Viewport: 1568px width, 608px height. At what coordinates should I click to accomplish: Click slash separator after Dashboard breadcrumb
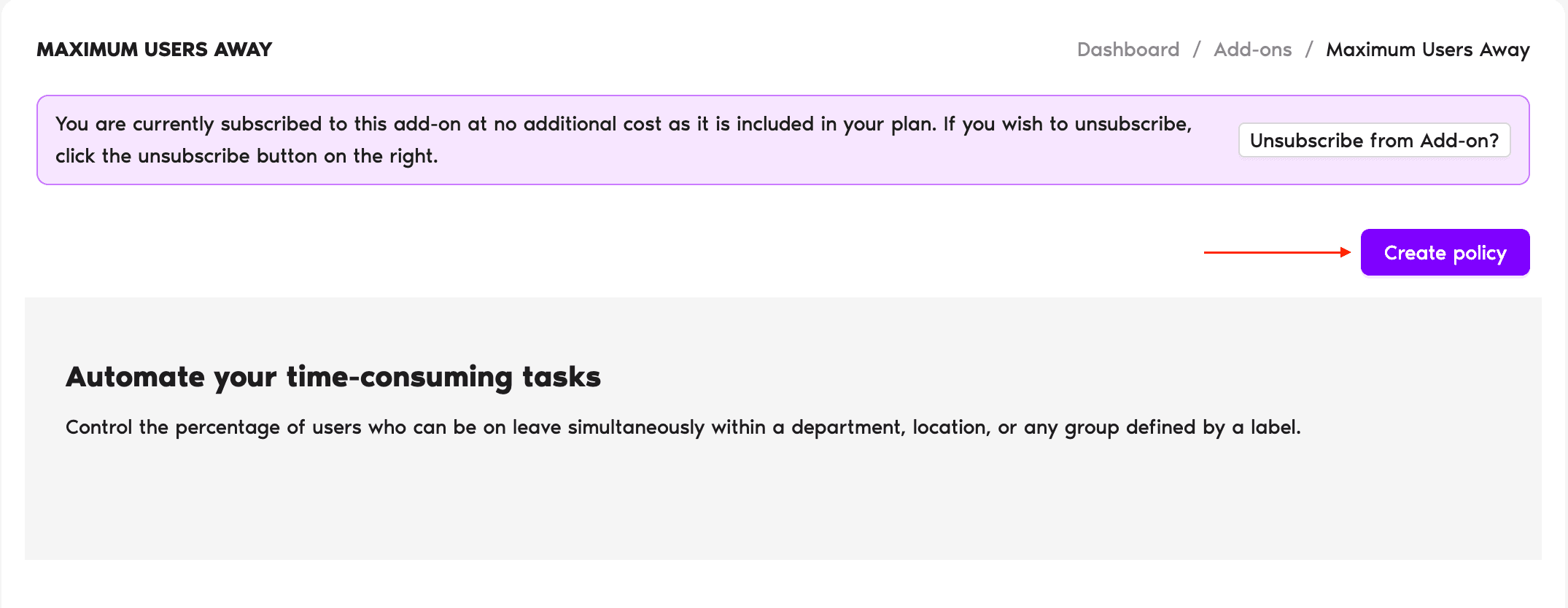pyautogui.click(x=1197, y=50)
